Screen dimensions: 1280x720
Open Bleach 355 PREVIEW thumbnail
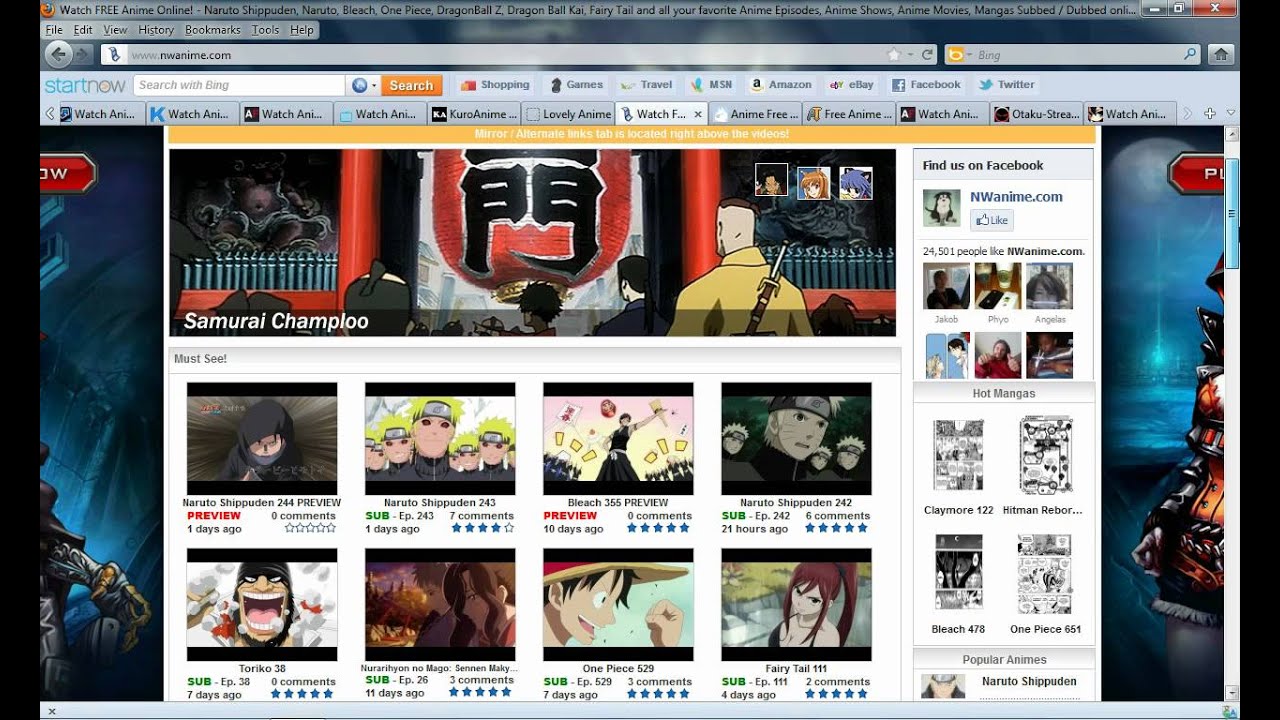pyautogui.click(x=618, y=439)
